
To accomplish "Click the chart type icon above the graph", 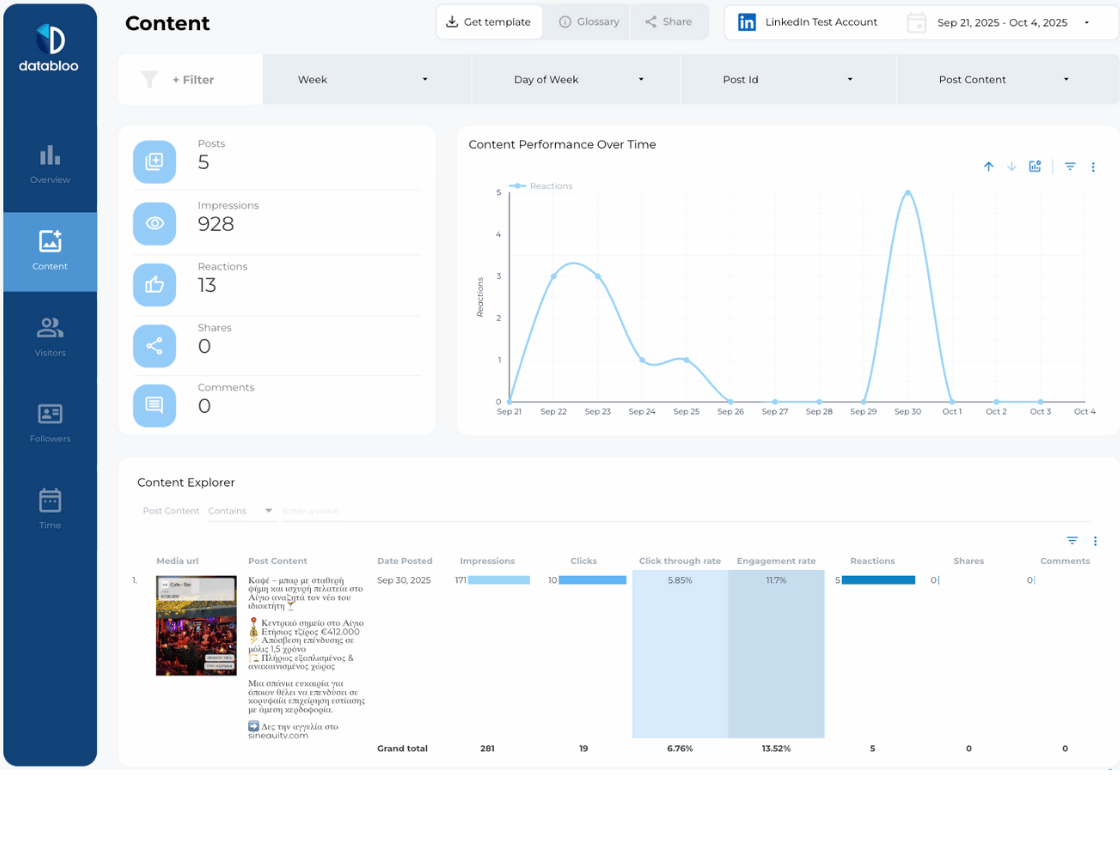I will (1035, 166).
